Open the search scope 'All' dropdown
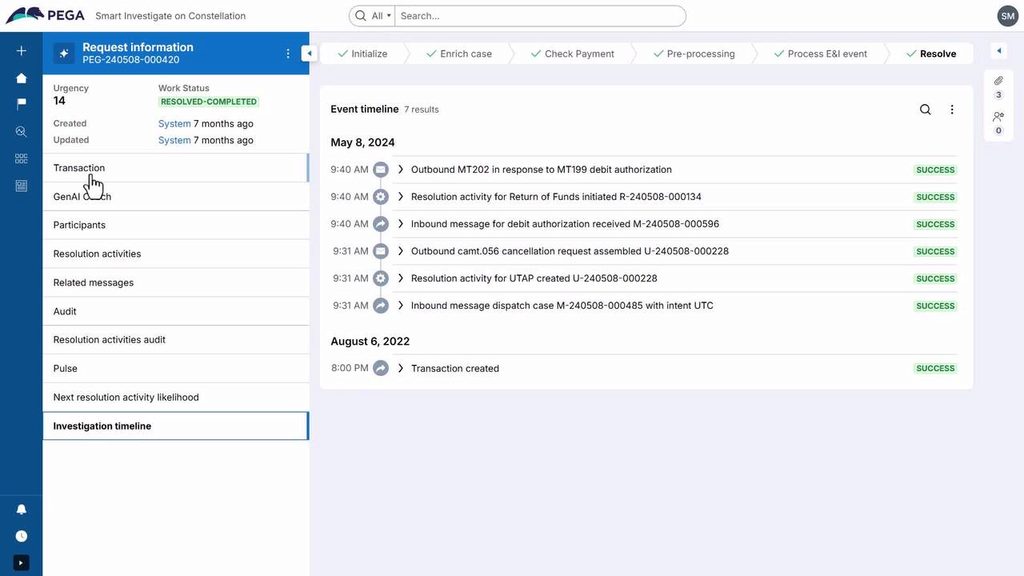1024x576 pixels. [x=373, y=16]
